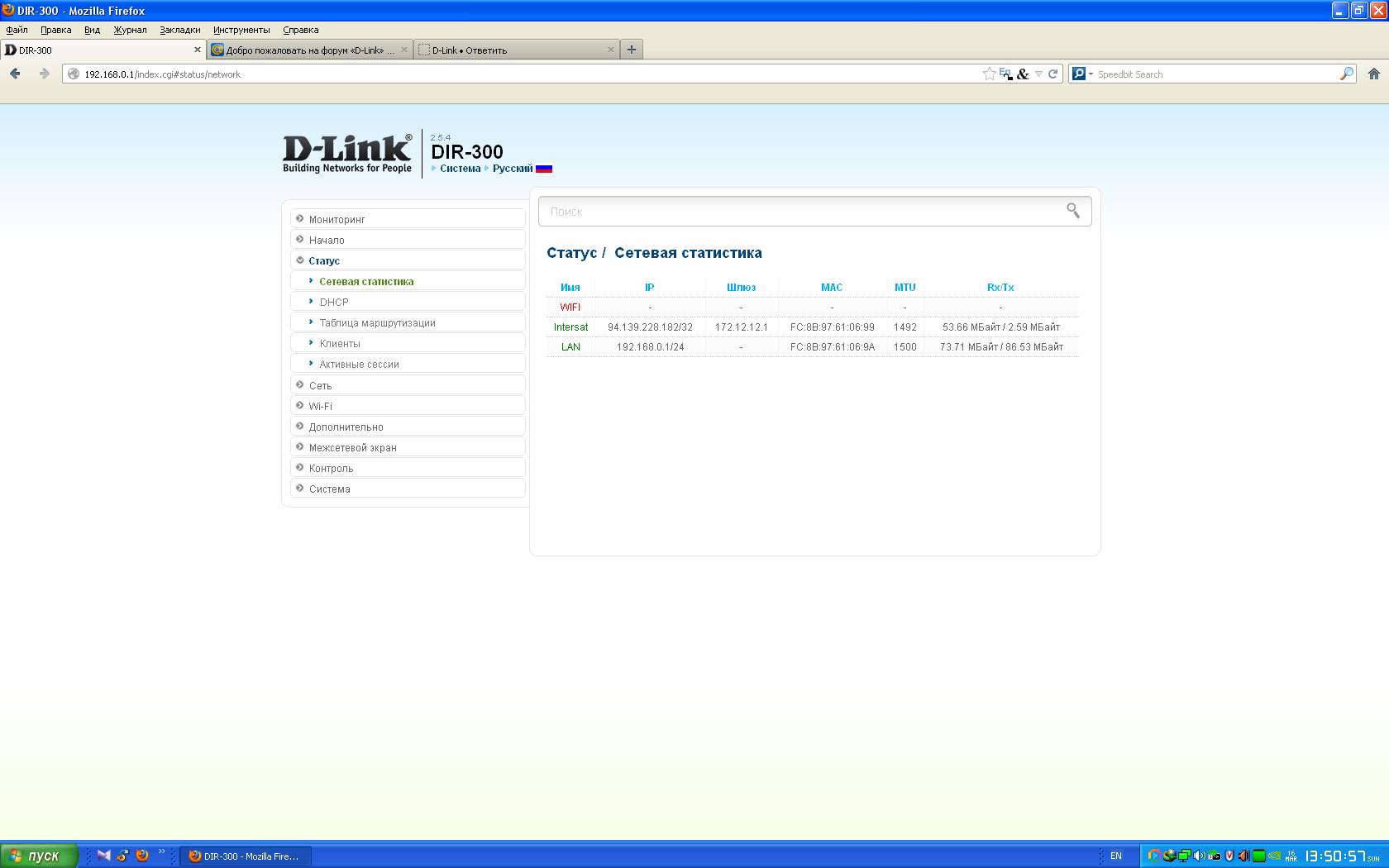The width and height of the screenshot is (1389, 868).
Task: Open the Инструменты menu
Action: tap(241, 30)
